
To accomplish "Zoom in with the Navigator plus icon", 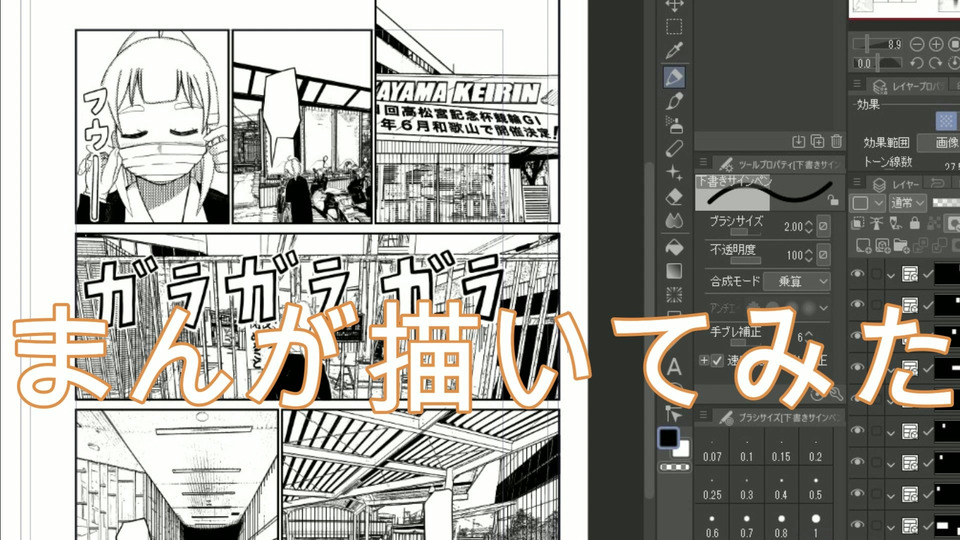I will click(x=936, y=44).
